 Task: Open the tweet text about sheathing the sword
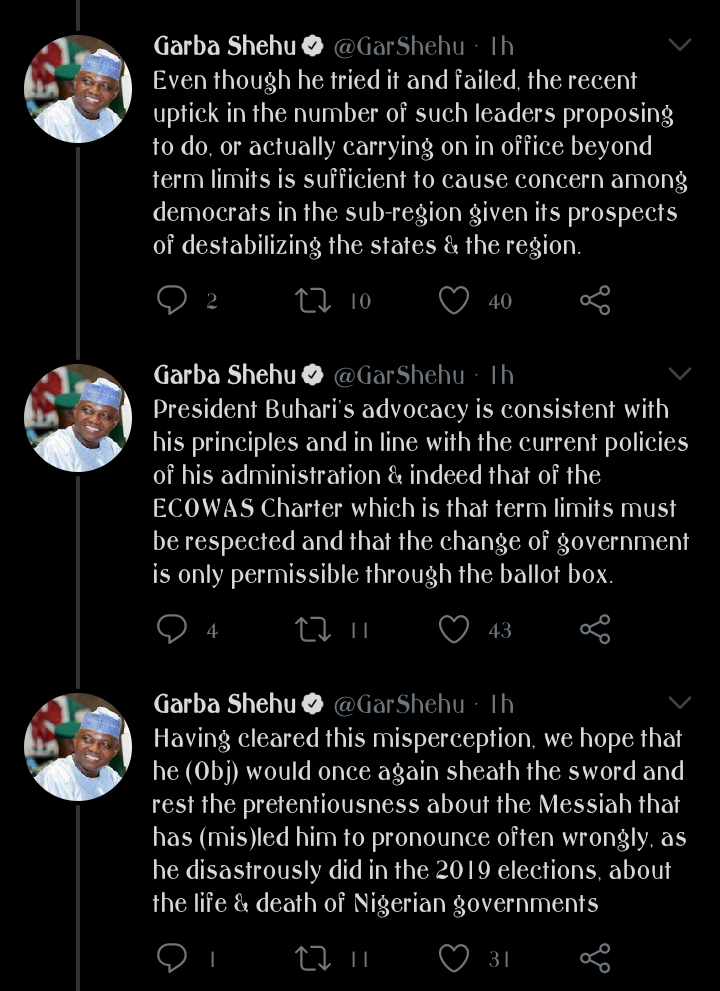[x=419, y=820]
